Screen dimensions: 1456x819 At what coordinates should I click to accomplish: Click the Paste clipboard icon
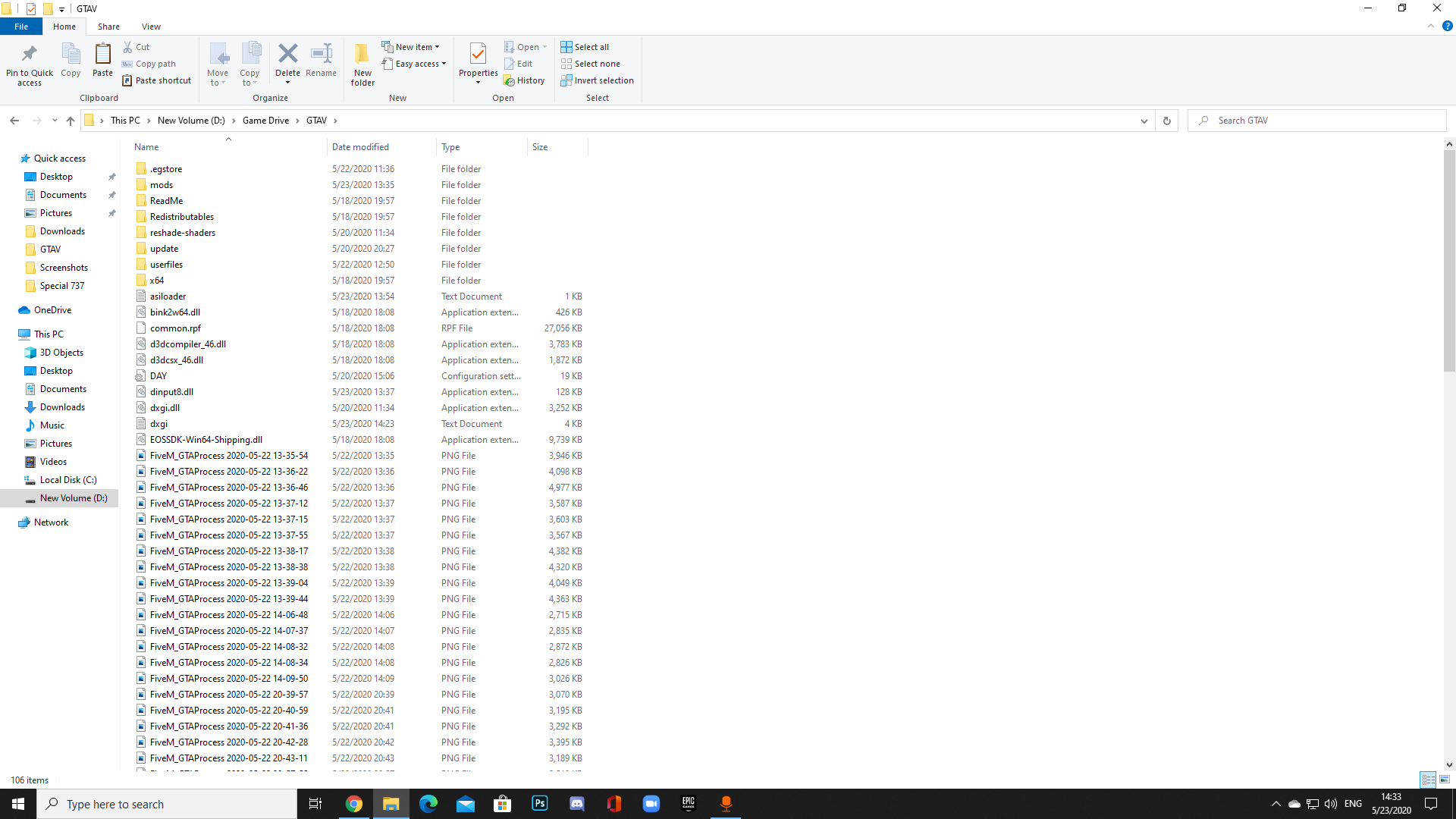click(102, 55)
